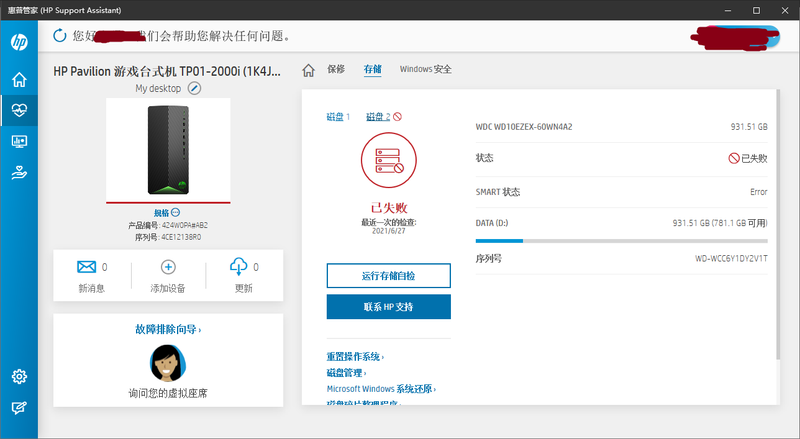Click the DATA (D:) usage bar
Image resolution: width=800 pixels, height=439 pixels.
[x=621, y=240]
